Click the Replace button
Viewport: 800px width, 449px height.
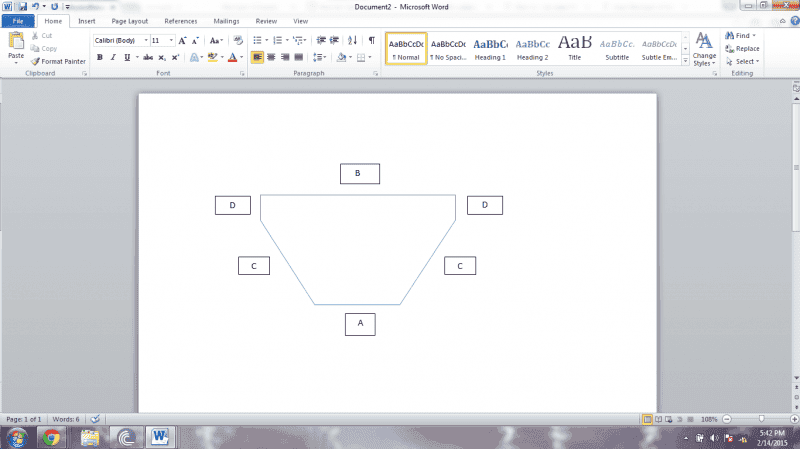743,48
